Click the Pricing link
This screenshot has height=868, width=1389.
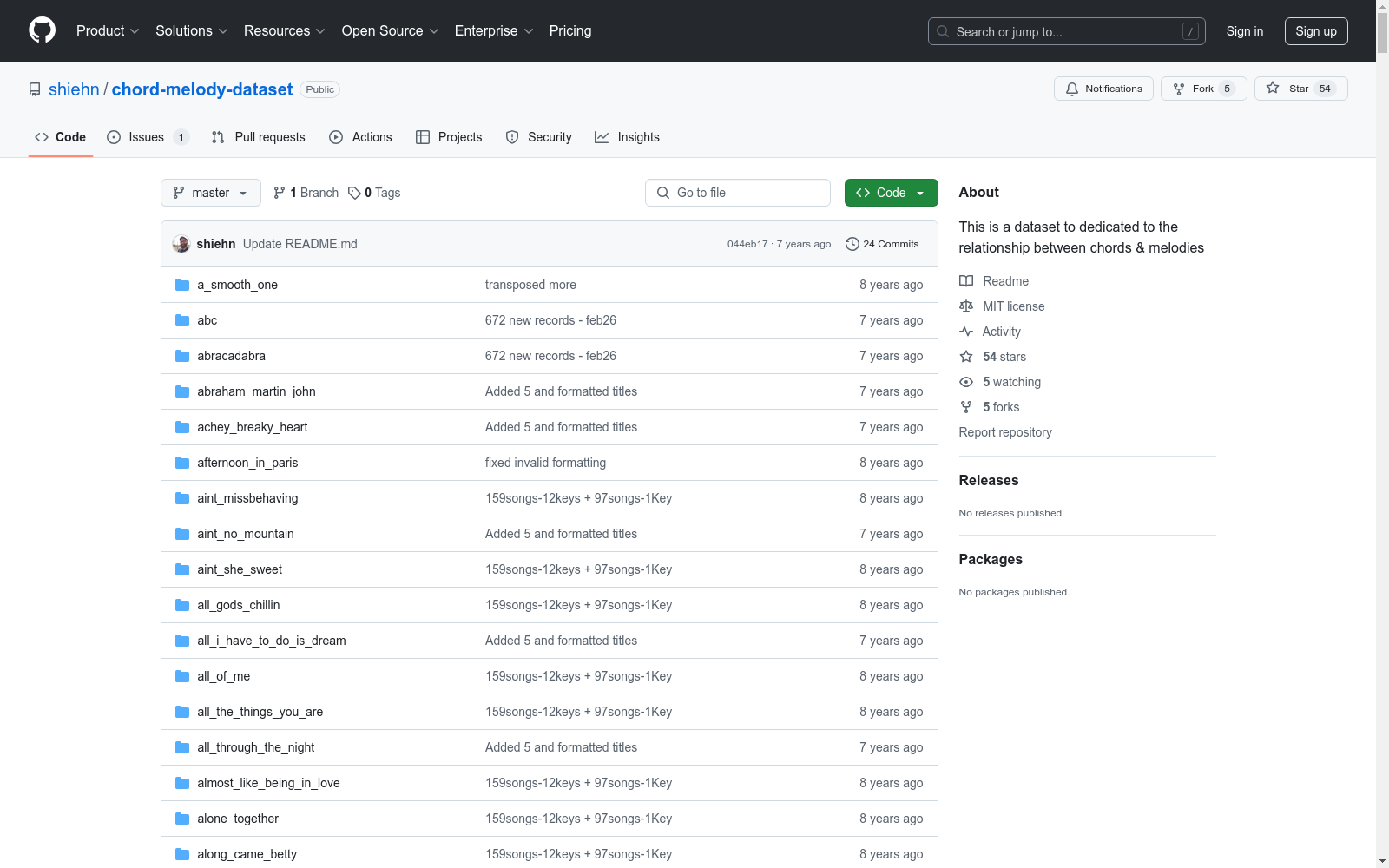(570, 30)
